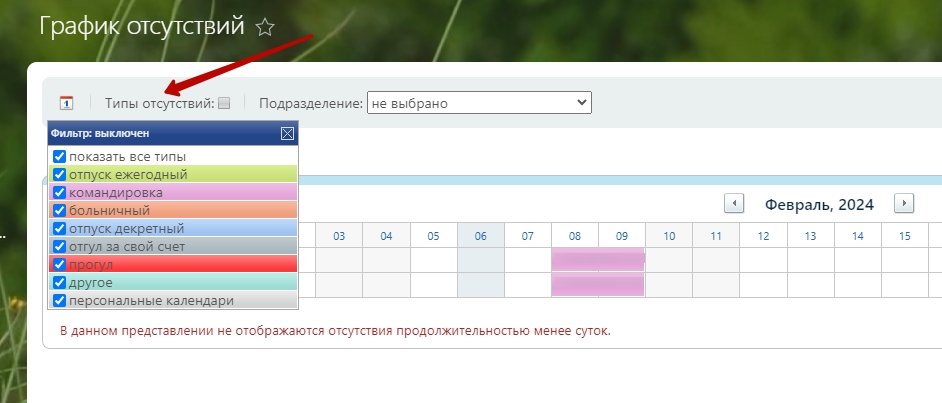
Task: Toggle отгул за свой счет checkbox
Action: coord(60,246)
